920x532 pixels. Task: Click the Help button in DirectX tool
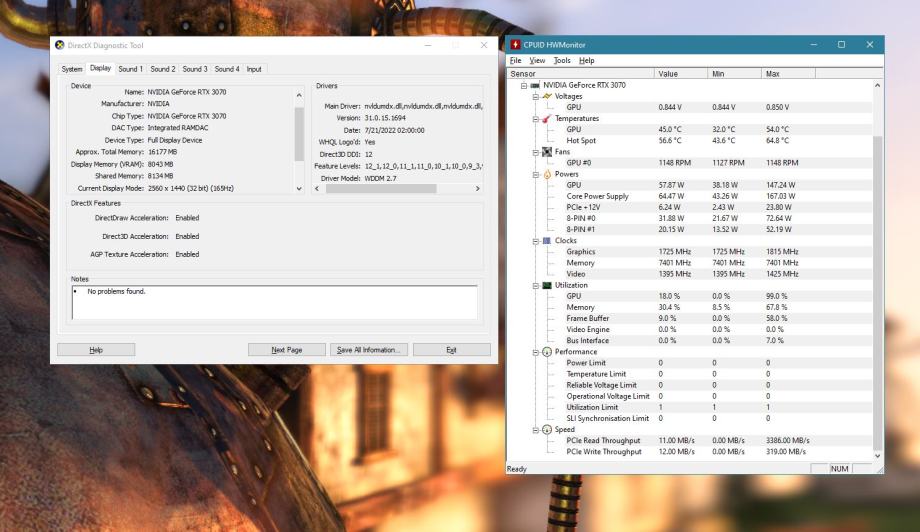tap(96, 350)
